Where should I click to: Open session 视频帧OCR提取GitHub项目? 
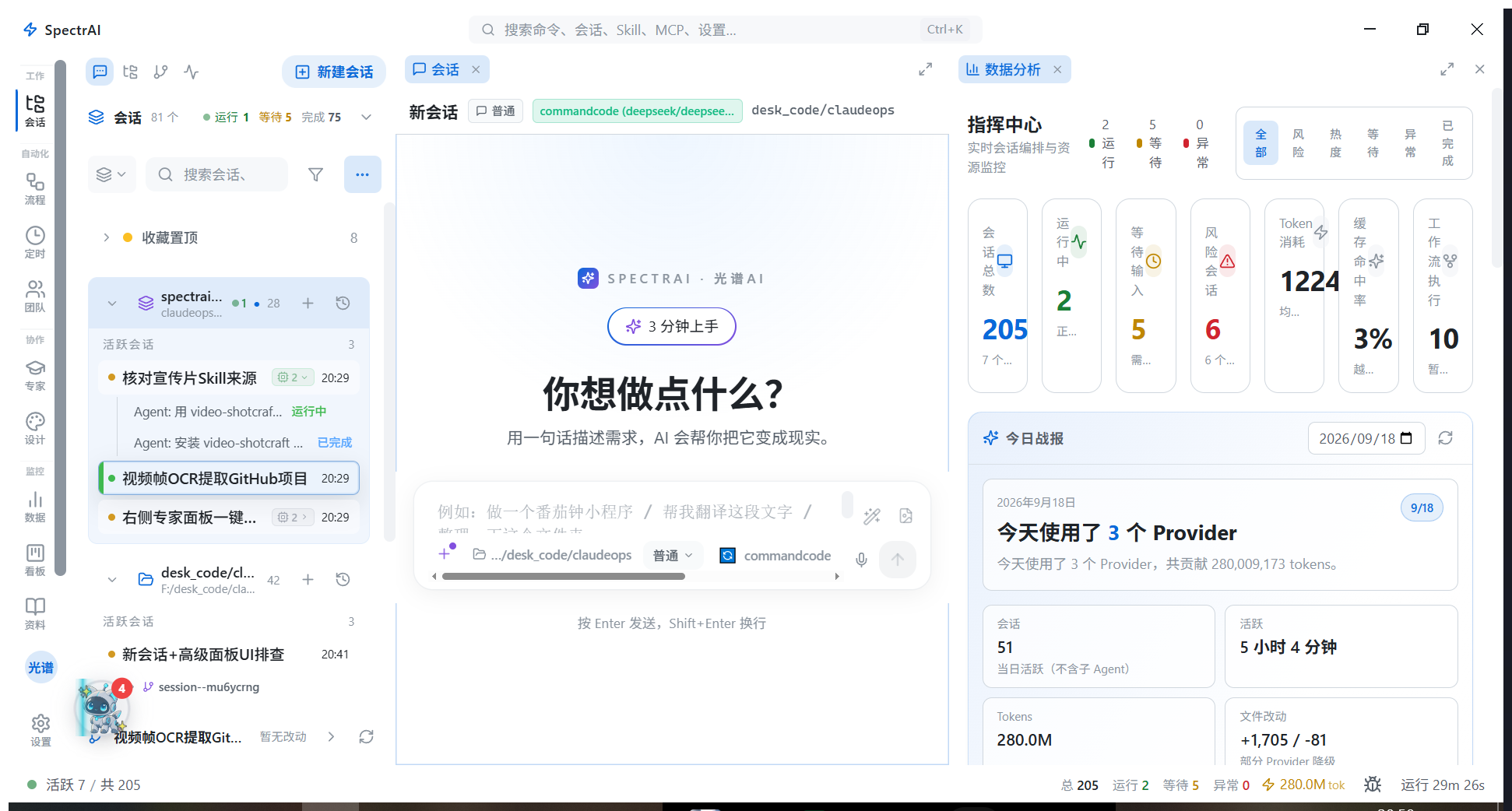[x=229, y=478]
